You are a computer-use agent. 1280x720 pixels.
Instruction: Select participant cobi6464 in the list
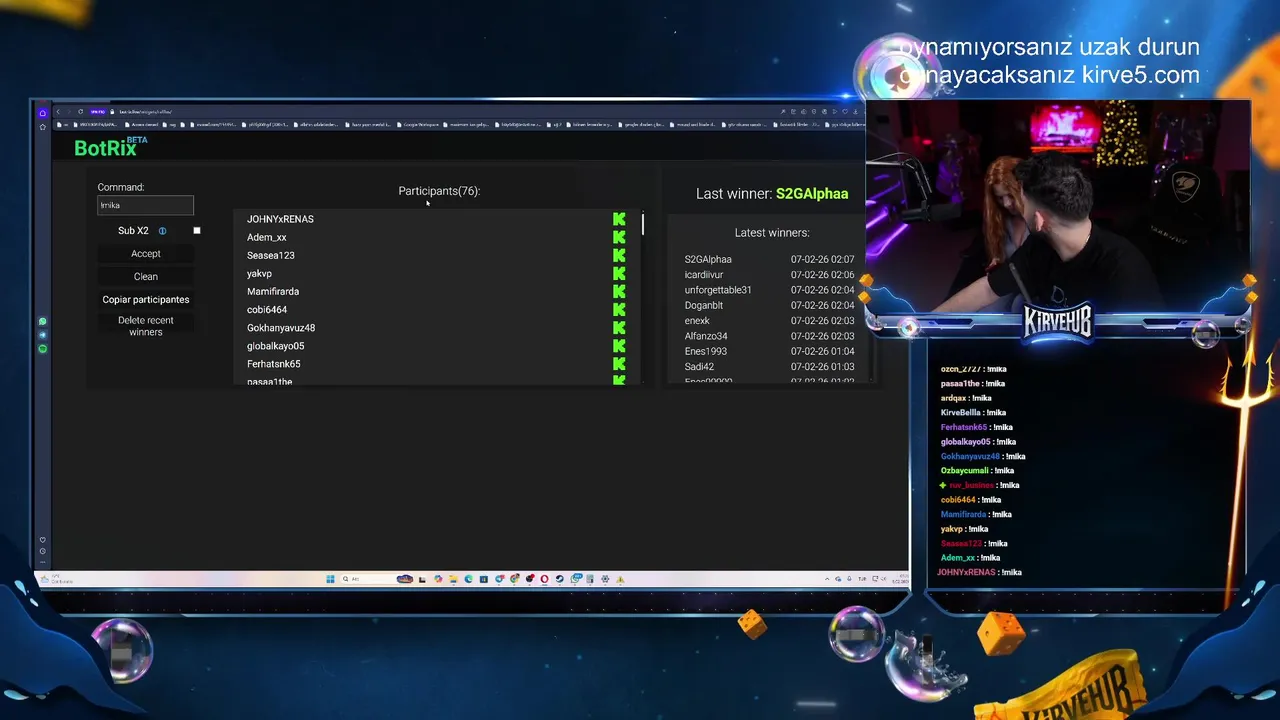click(267, 310)
